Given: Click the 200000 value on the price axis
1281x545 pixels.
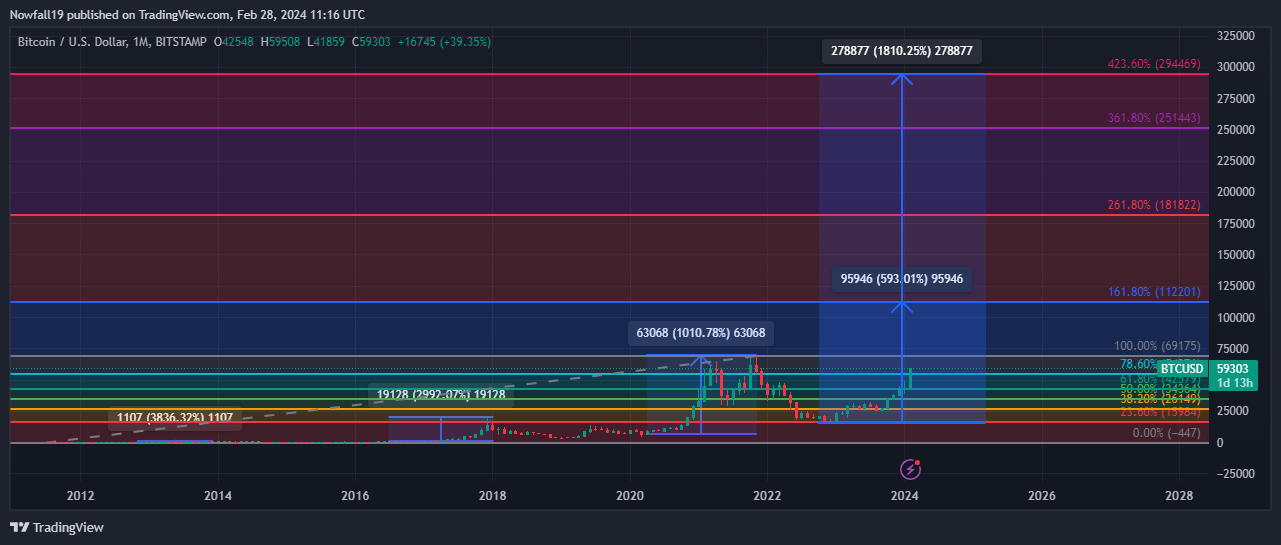Looking at the screenshot, I should (1235, 192).
